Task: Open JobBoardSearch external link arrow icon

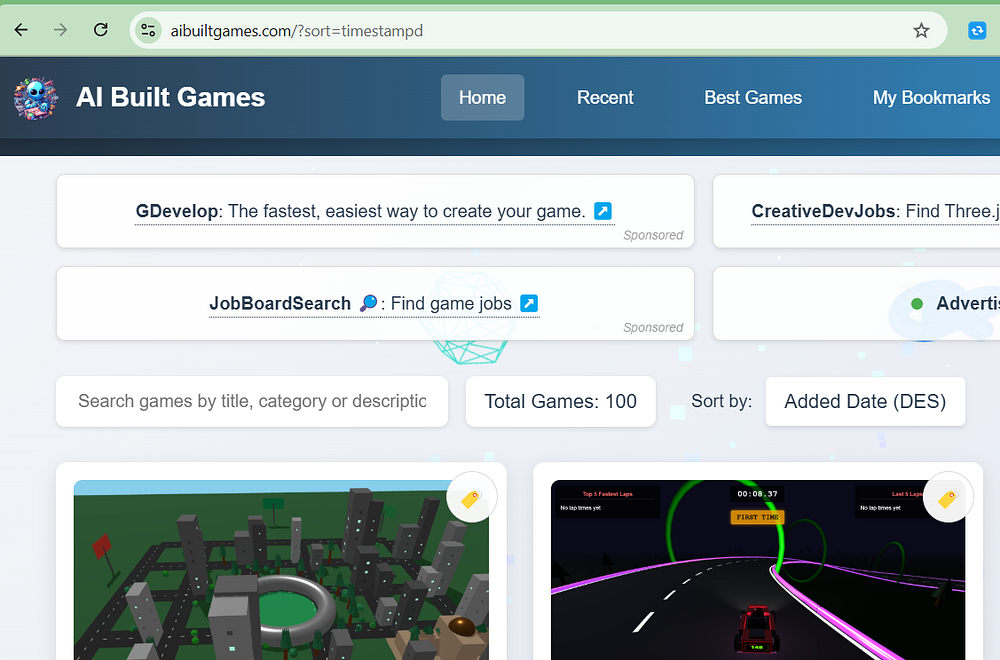Action: (529, 303)
